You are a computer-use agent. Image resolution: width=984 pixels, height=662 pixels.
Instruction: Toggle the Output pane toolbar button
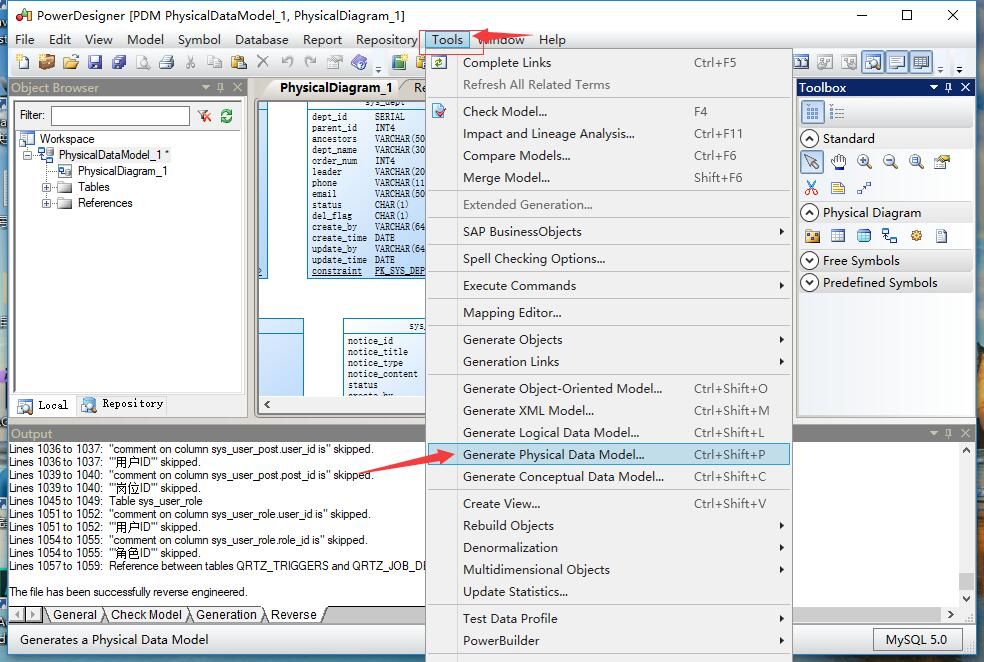[897, 61]
